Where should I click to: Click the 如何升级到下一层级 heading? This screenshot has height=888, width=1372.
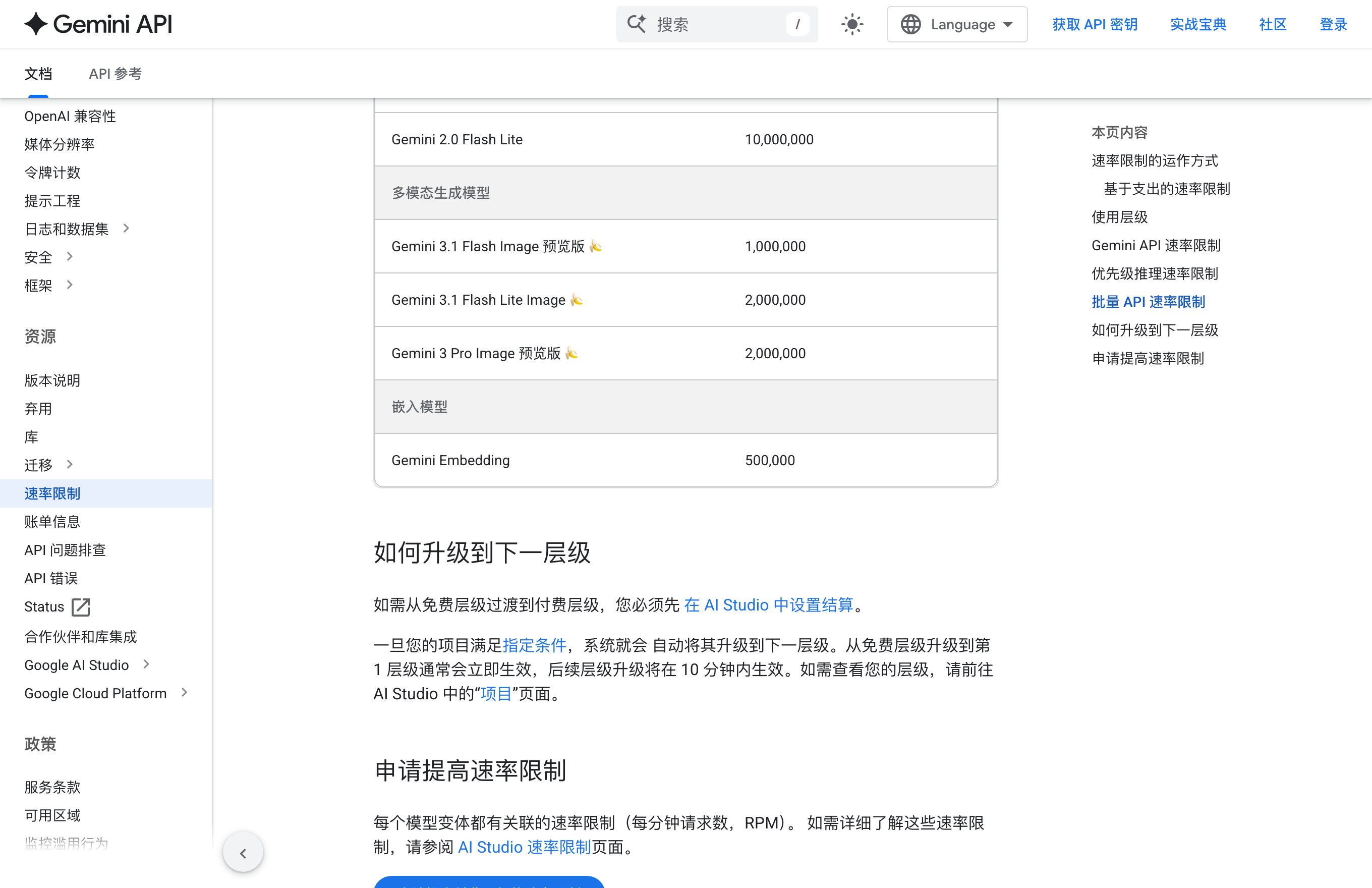[482, 552]
